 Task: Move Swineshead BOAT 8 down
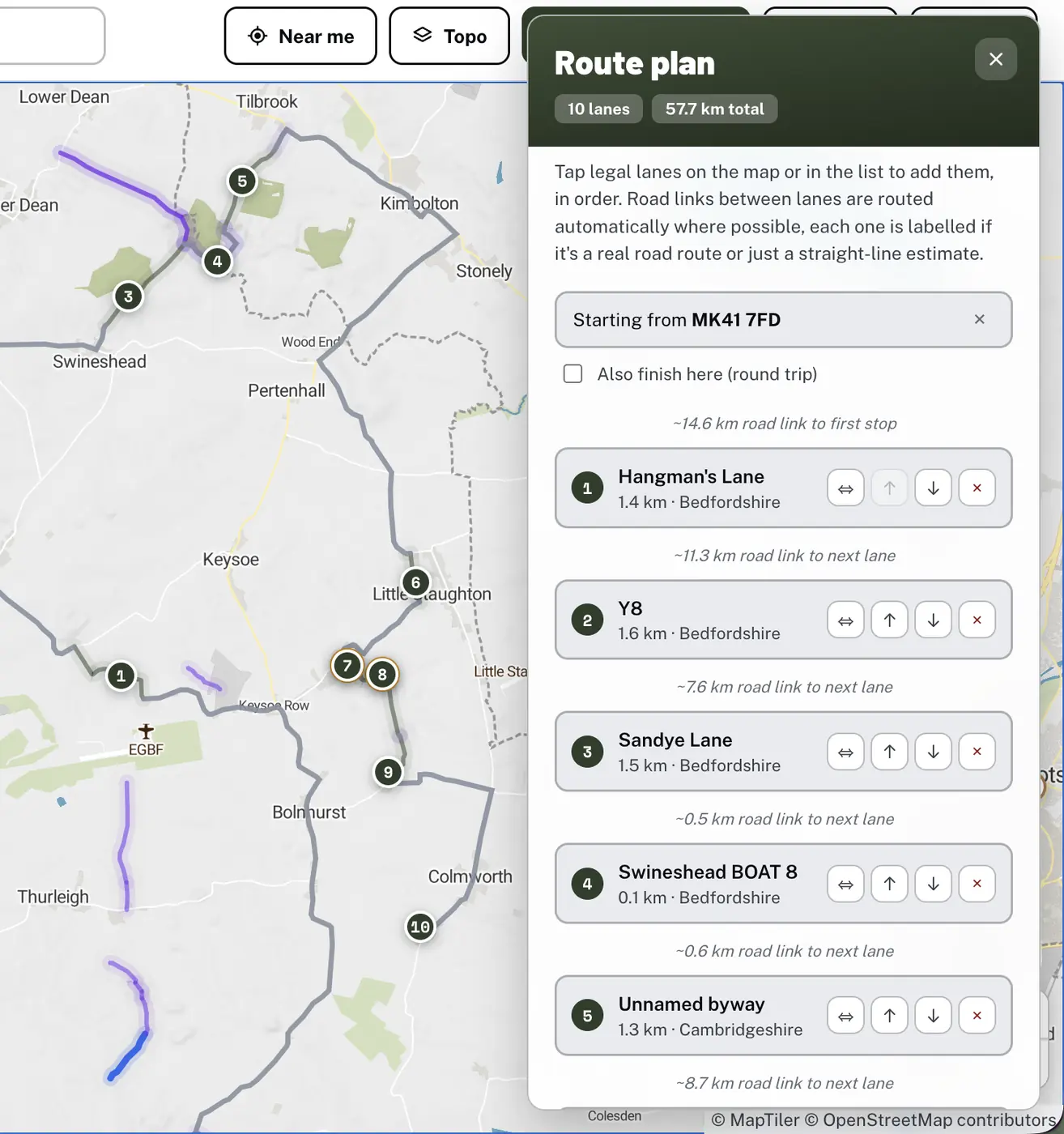[x=933, y=885]
